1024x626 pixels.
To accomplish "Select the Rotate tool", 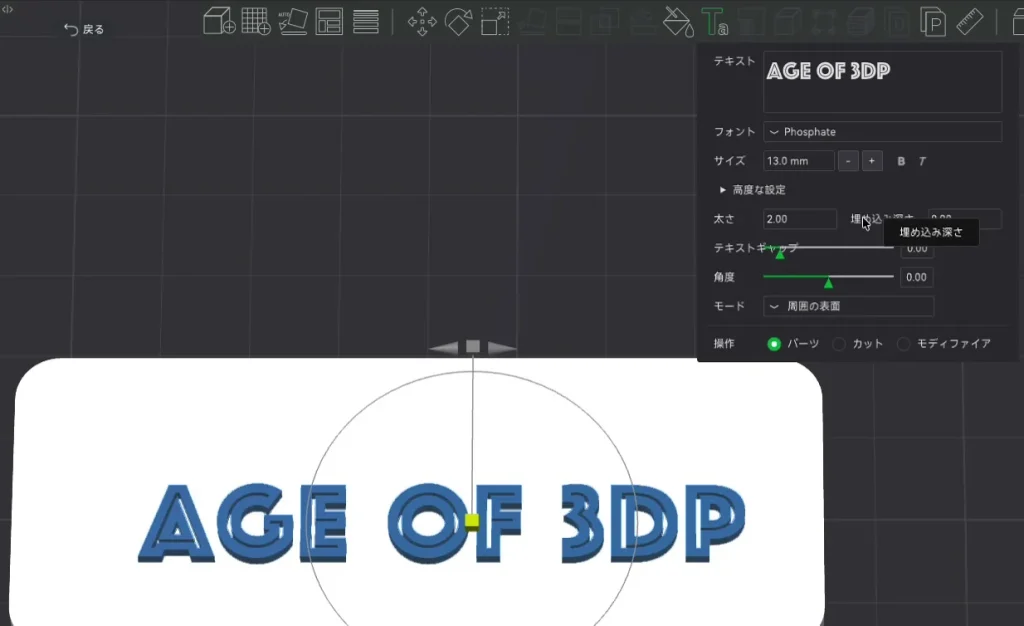I will 458,22.
